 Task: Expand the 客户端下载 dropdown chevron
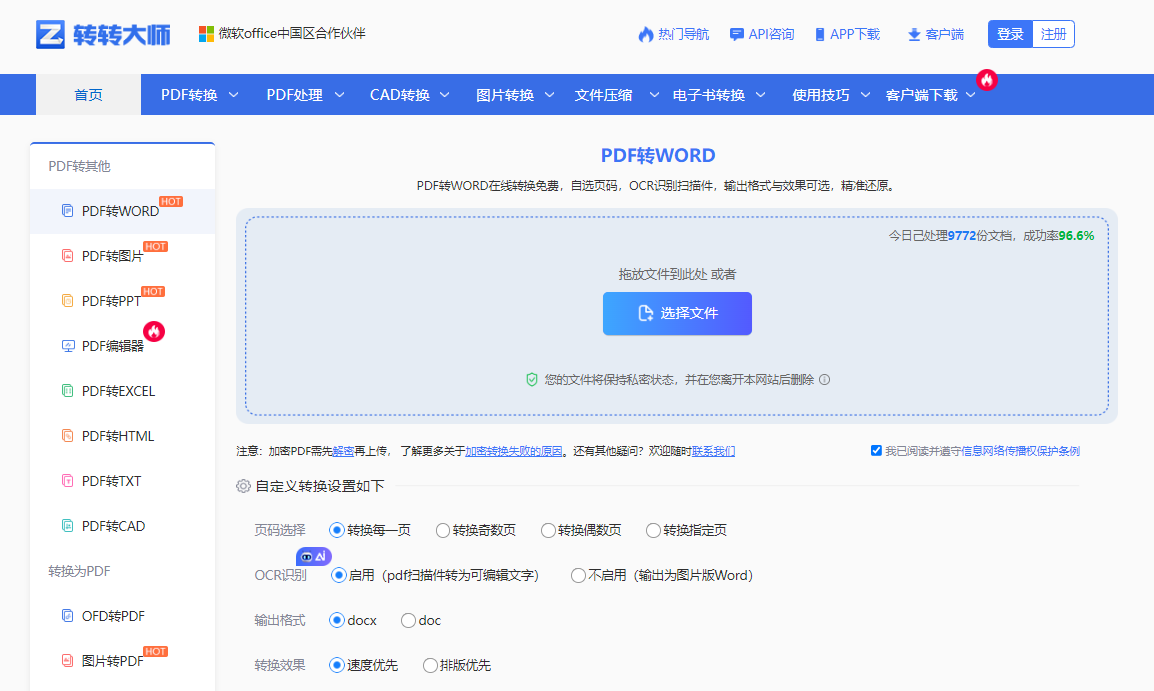(970, 95)
